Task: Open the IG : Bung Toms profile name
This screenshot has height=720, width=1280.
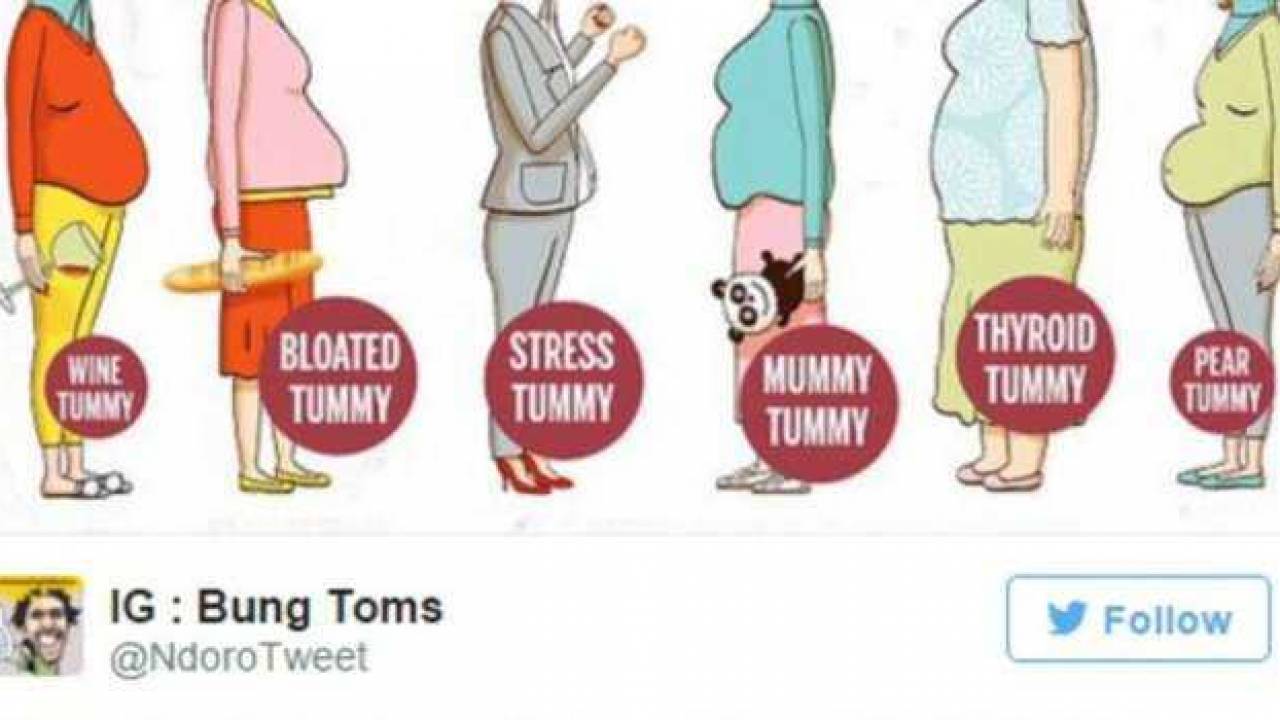Action: click(x=276, y=607)
